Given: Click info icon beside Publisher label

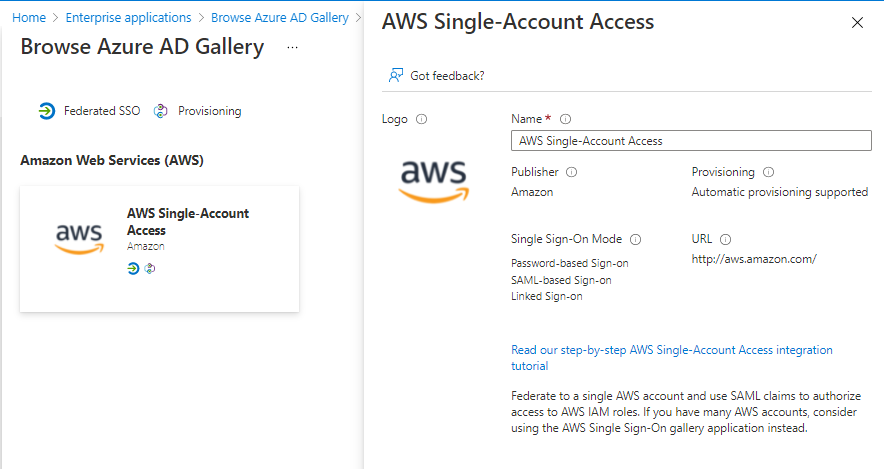Looking at the screenshot, I should coord(571,172).
